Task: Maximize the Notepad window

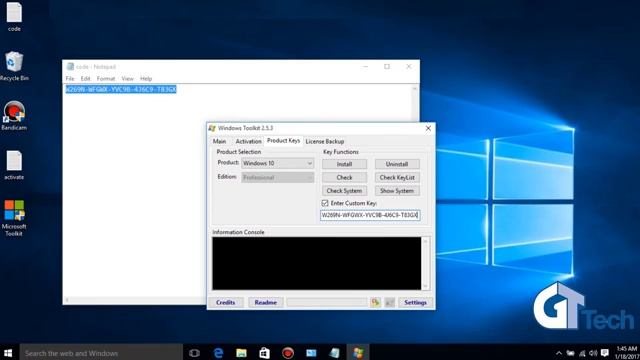Action: coord(387,67)
